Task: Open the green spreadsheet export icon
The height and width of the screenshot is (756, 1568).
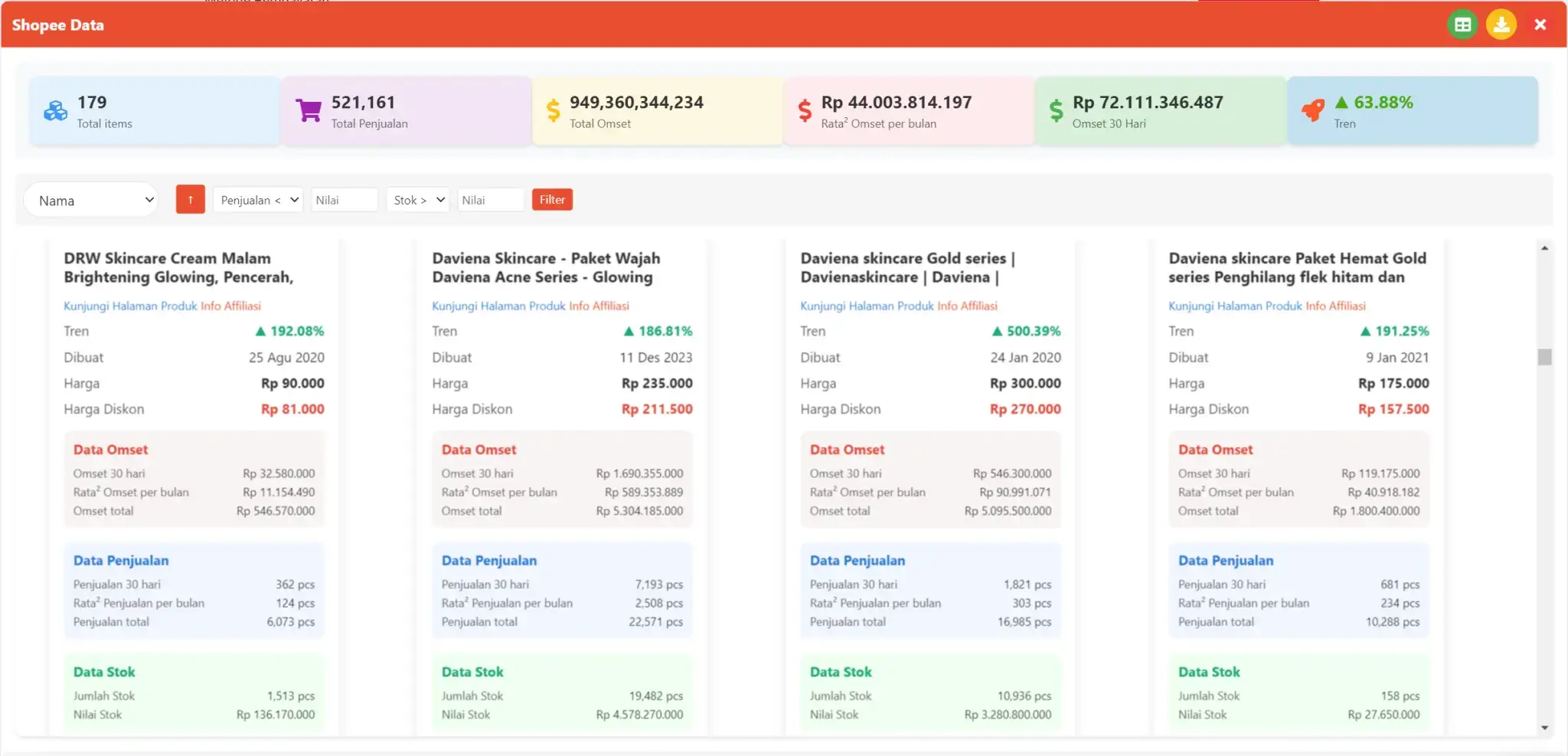Action: 1462,25
